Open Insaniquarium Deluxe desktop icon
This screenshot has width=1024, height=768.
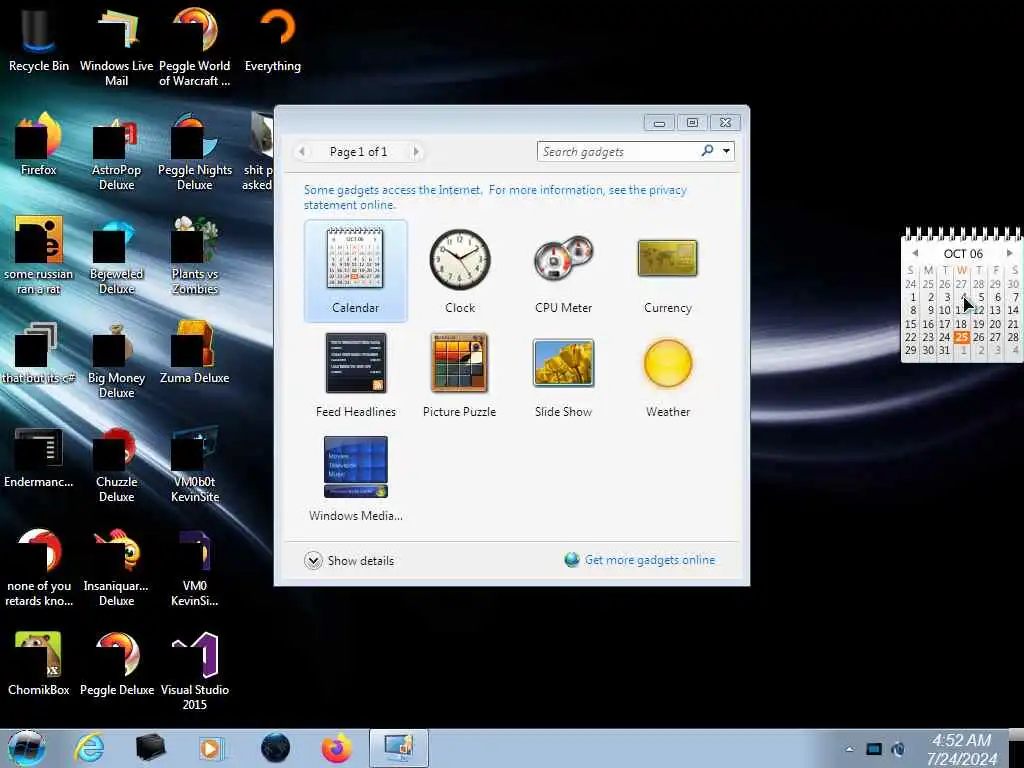(116, 566)
